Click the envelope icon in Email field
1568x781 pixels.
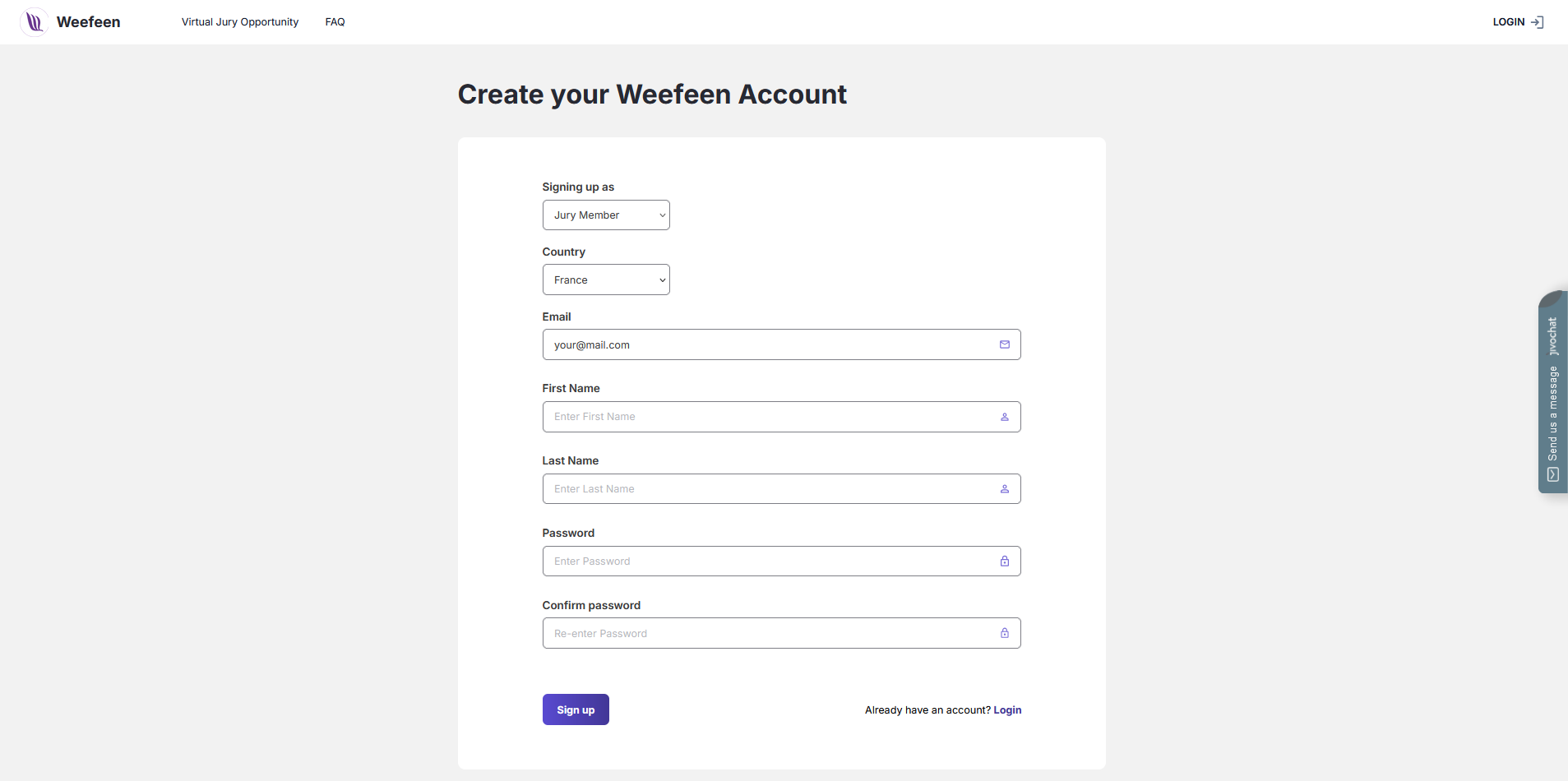[1004, 344]
